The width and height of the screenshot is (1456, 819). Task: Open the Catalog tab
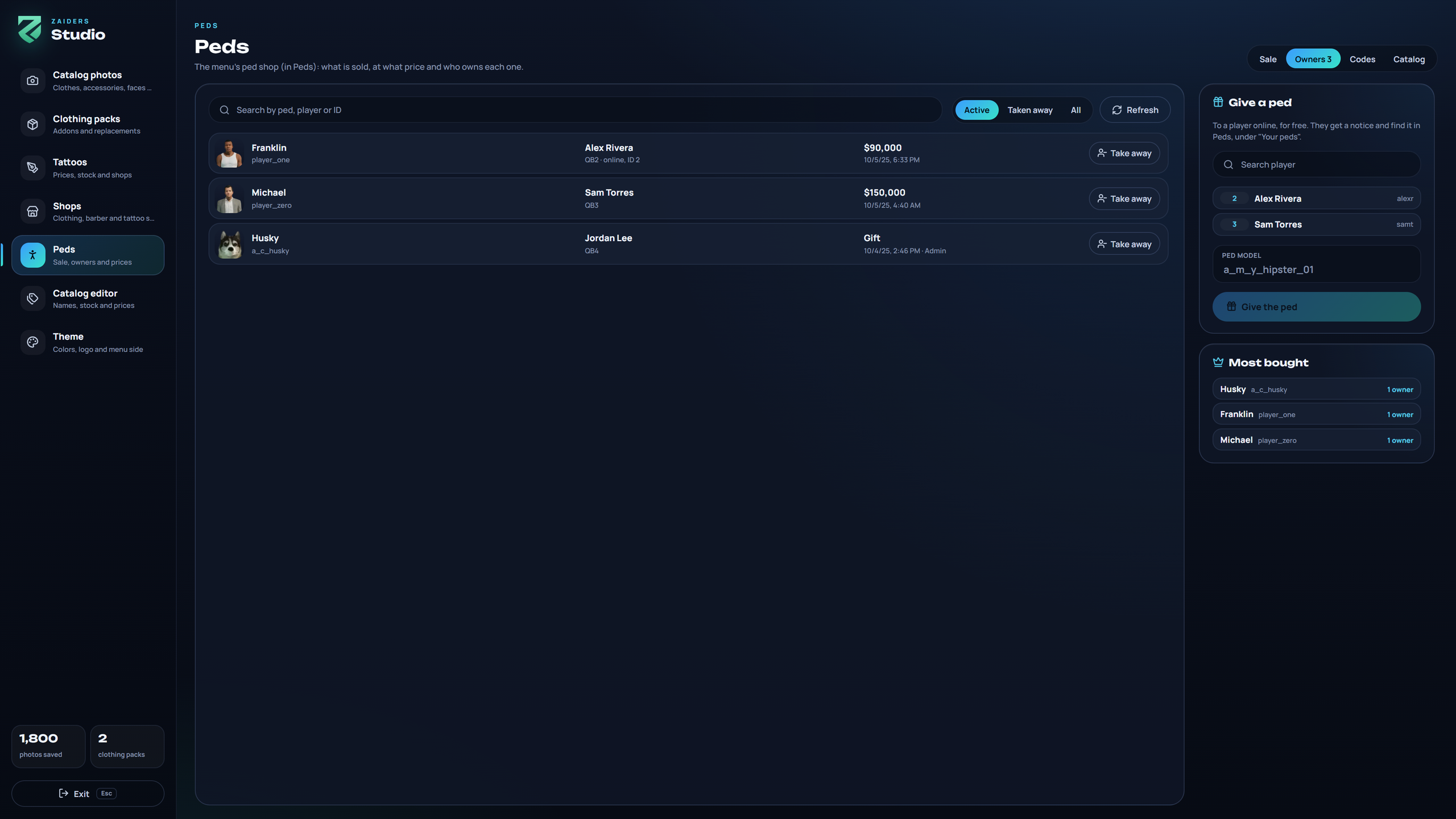(x=1409, y=59)
